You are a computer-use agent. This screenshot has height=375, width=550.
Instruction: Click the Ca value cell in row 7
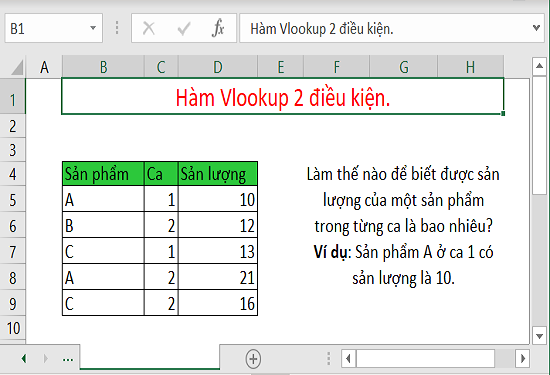coord(161,251)
